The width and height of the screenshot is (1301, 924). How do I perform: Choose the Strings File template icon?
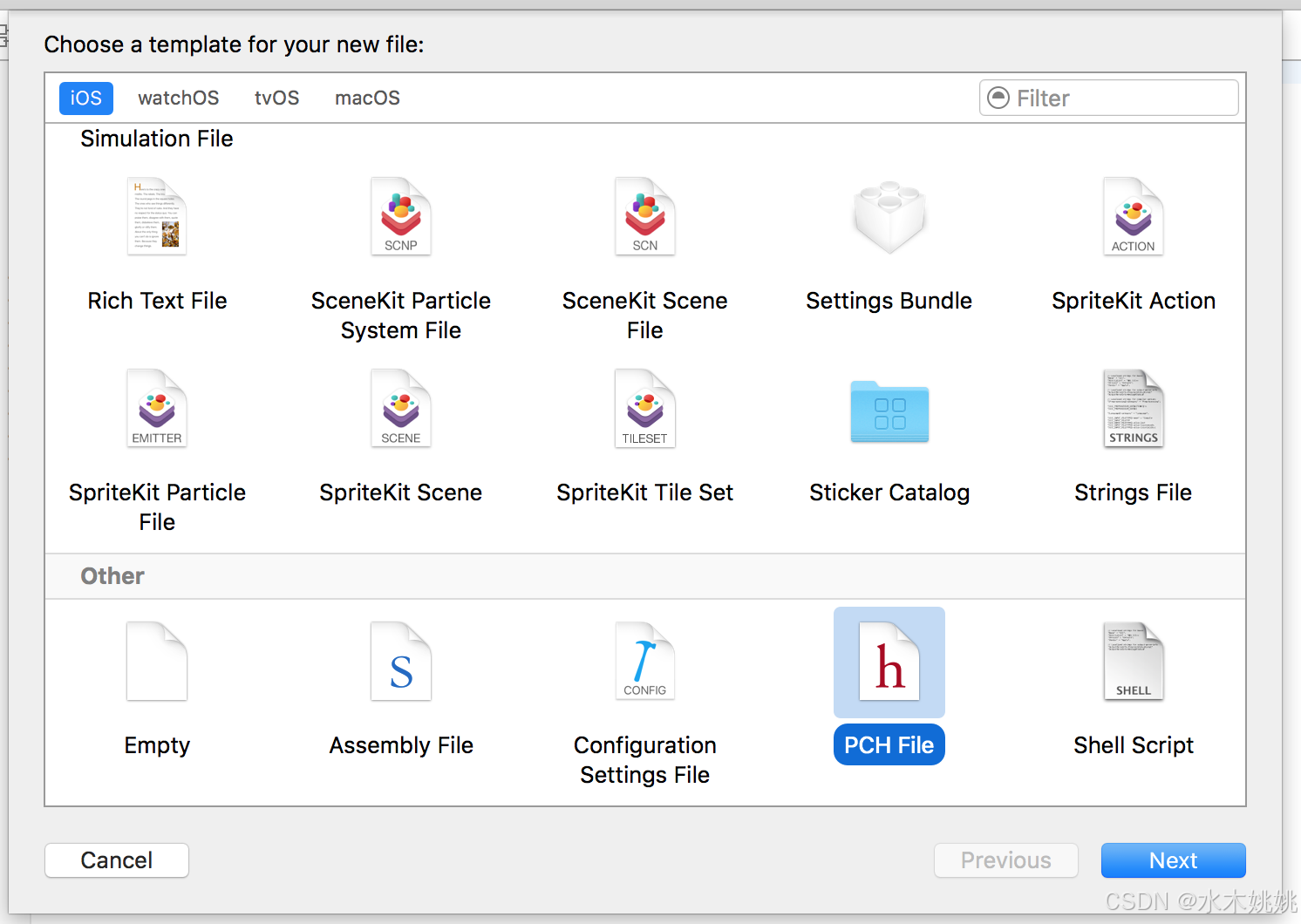pyautogui.click(x=1134, y=408)
